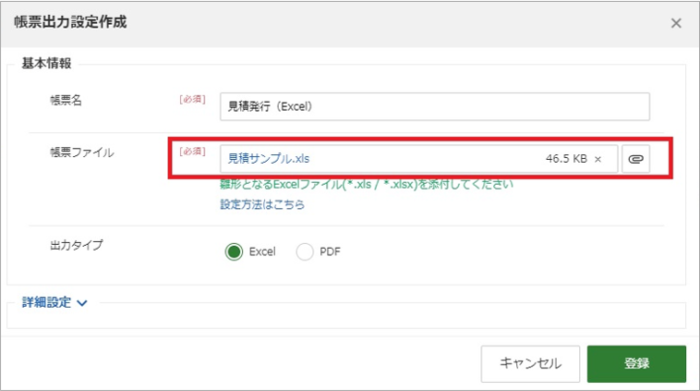Click the 帳票ファイル field label
This screenshot has height=391, width=700.
[x=82, y=153]
